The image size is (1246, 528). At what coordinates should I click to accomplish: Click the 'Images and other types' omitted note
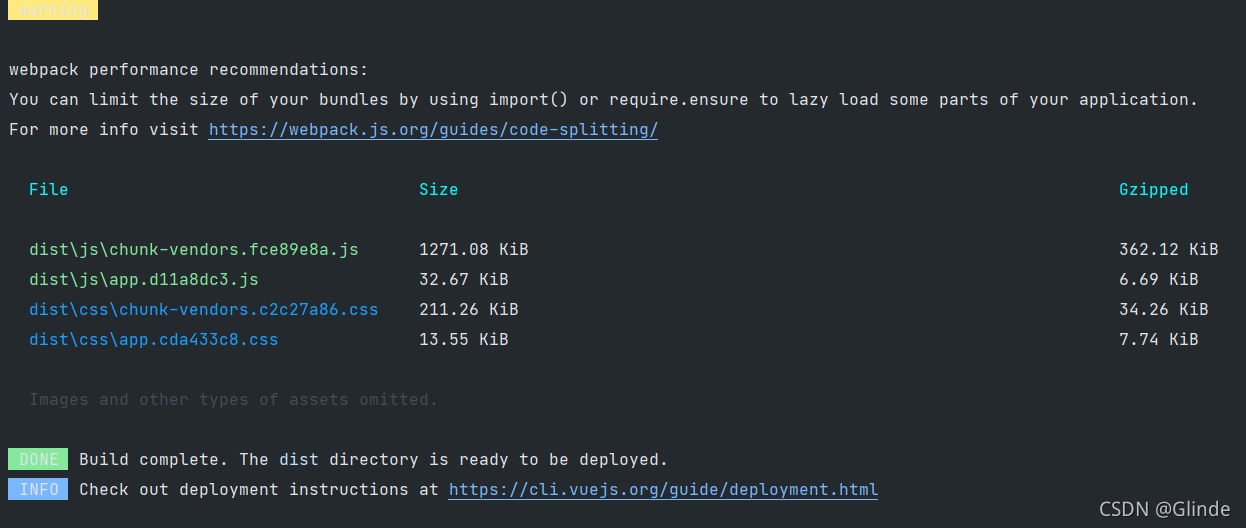tap(234, 400)
